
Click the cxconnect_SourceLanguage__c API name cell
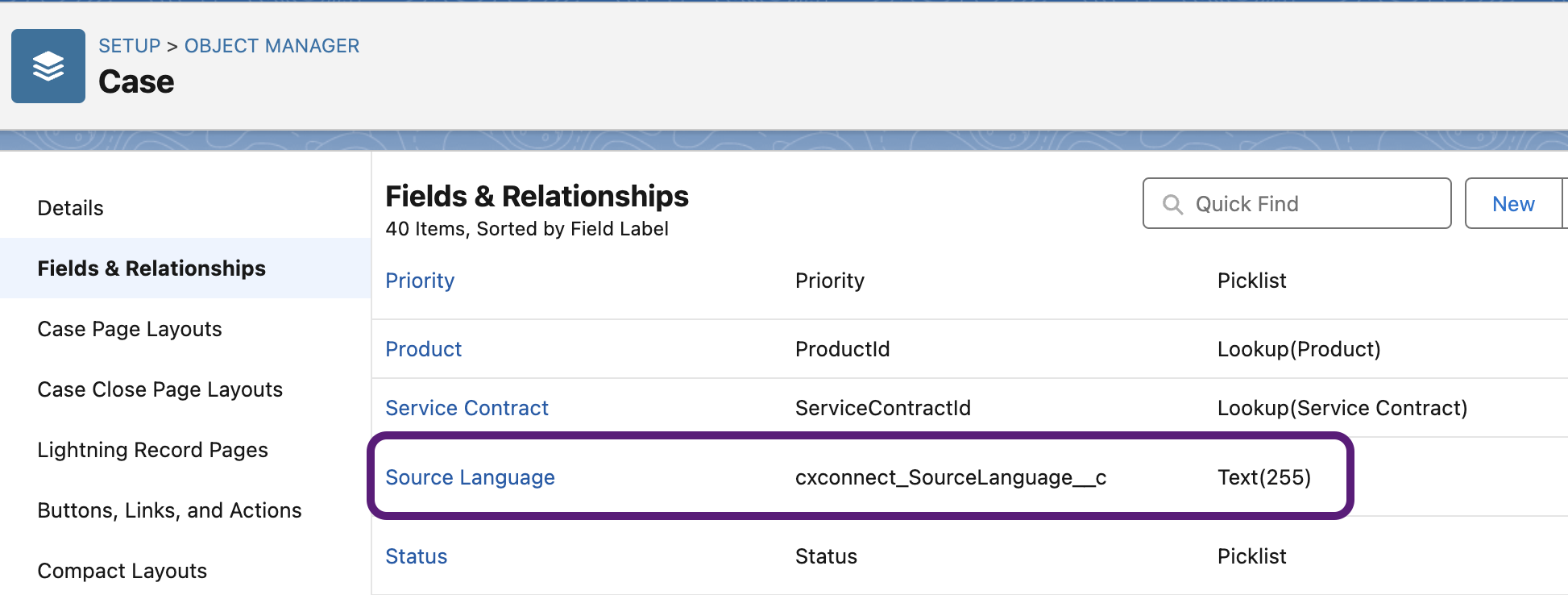pyautogui.click(x=951, y=477)
